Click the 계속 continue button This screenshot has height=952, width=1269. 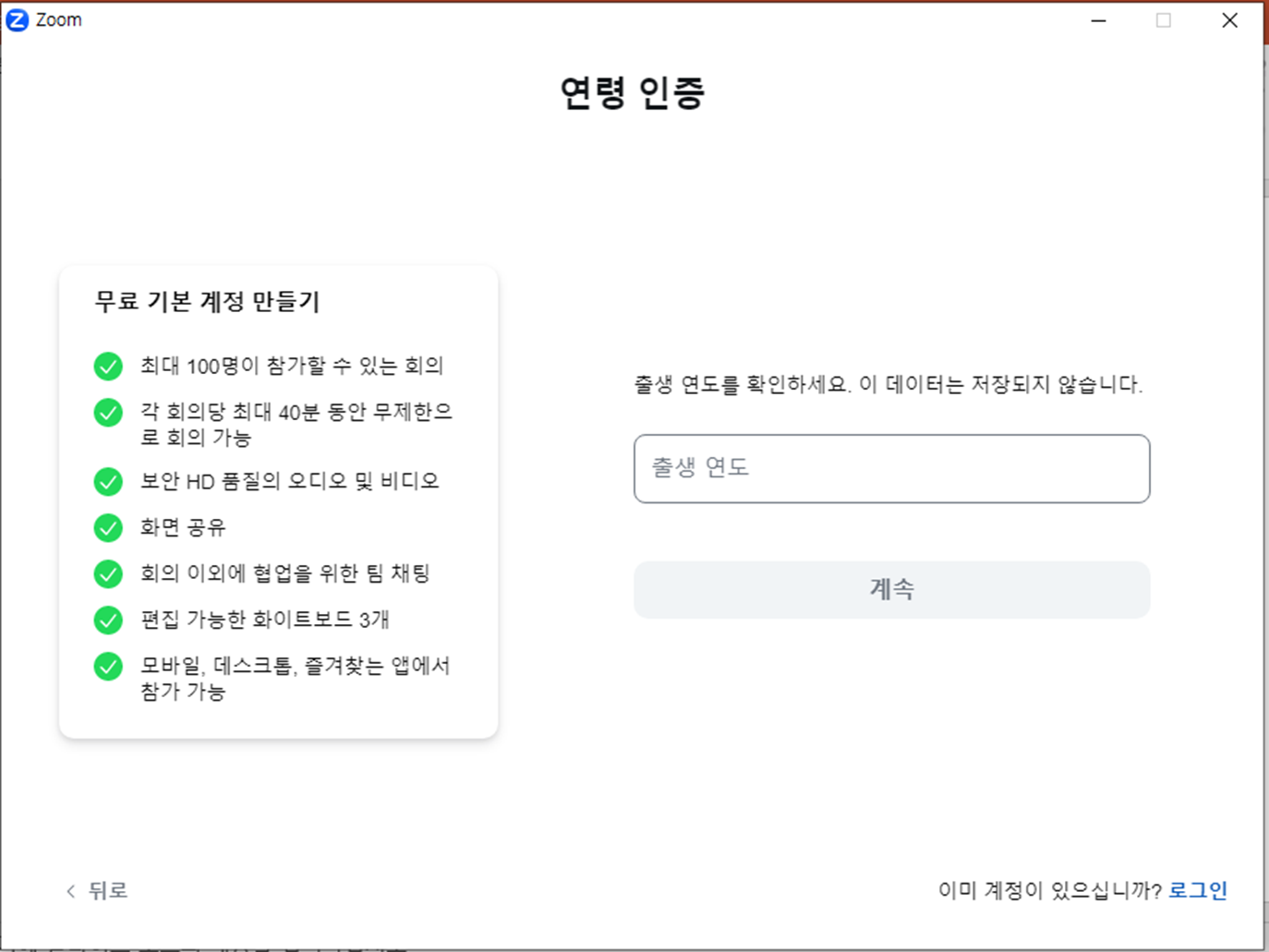click(x=891, y=589)
